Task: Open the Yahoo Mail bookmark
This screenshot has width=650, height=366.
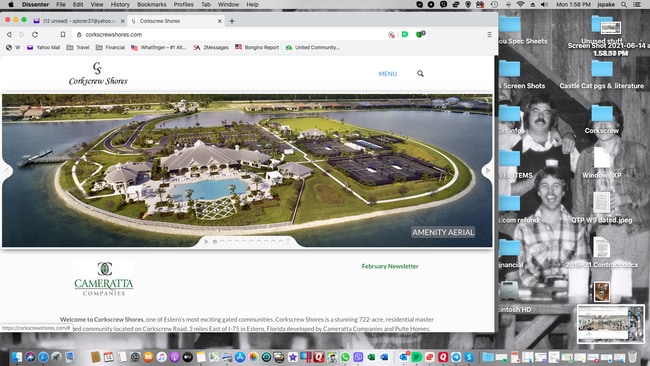Action: (44, 47)
